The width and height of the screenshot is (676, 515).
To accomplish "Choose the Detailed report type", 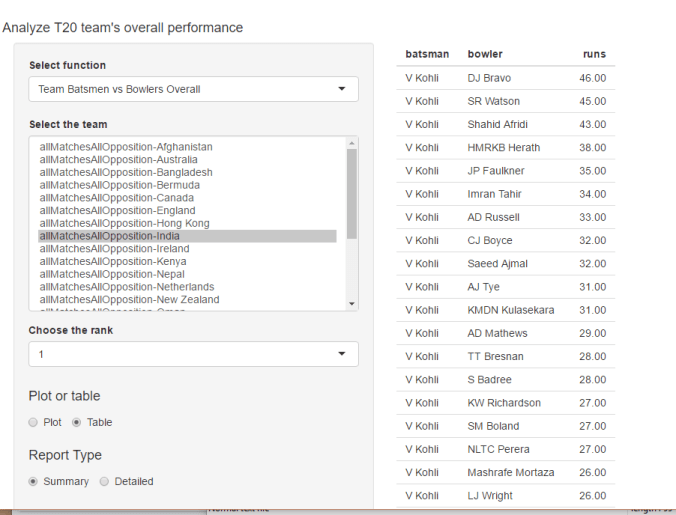I will click(104, 481).
